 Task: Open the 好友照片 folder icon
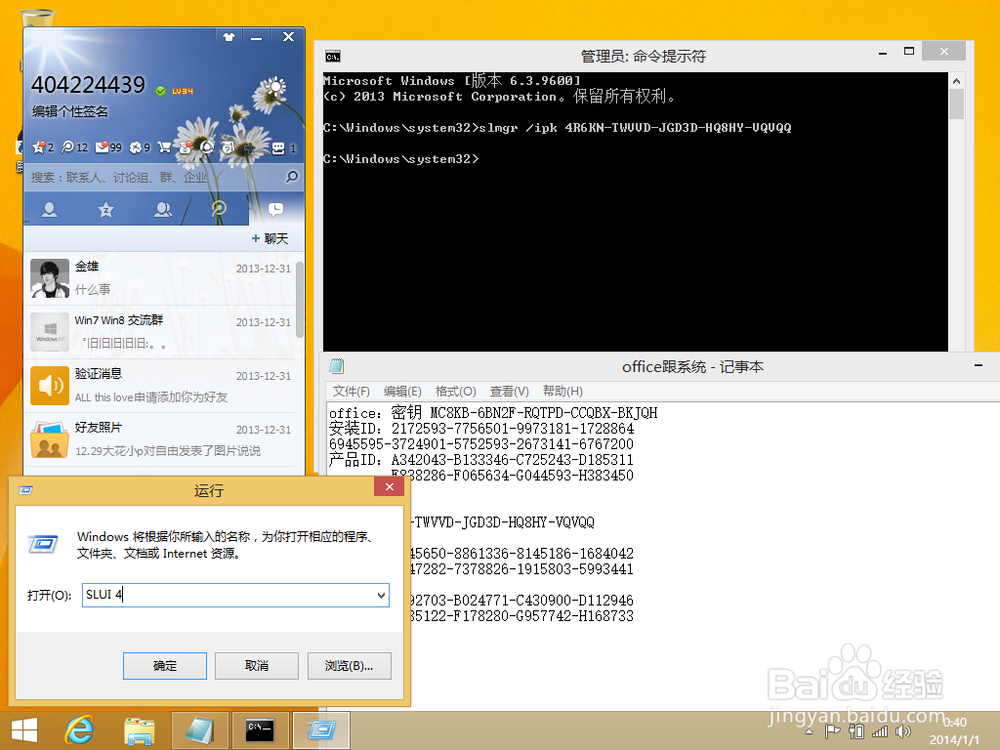point(50,439)
